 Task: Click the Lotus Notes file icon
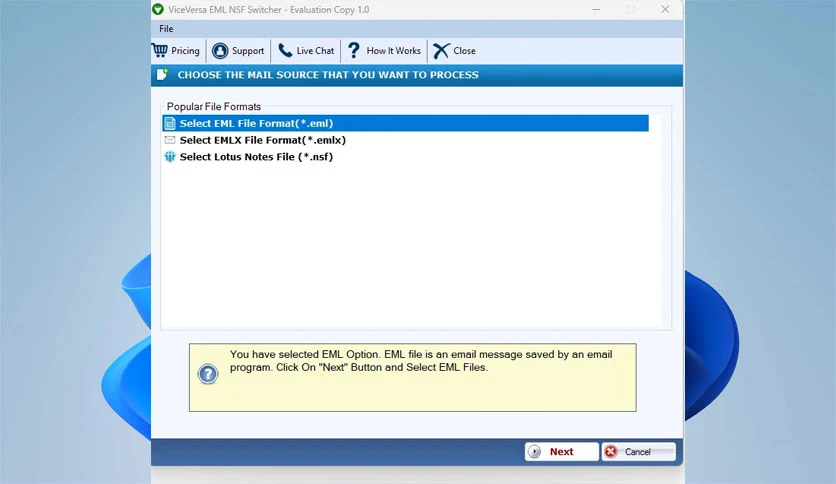coord(170,157)
